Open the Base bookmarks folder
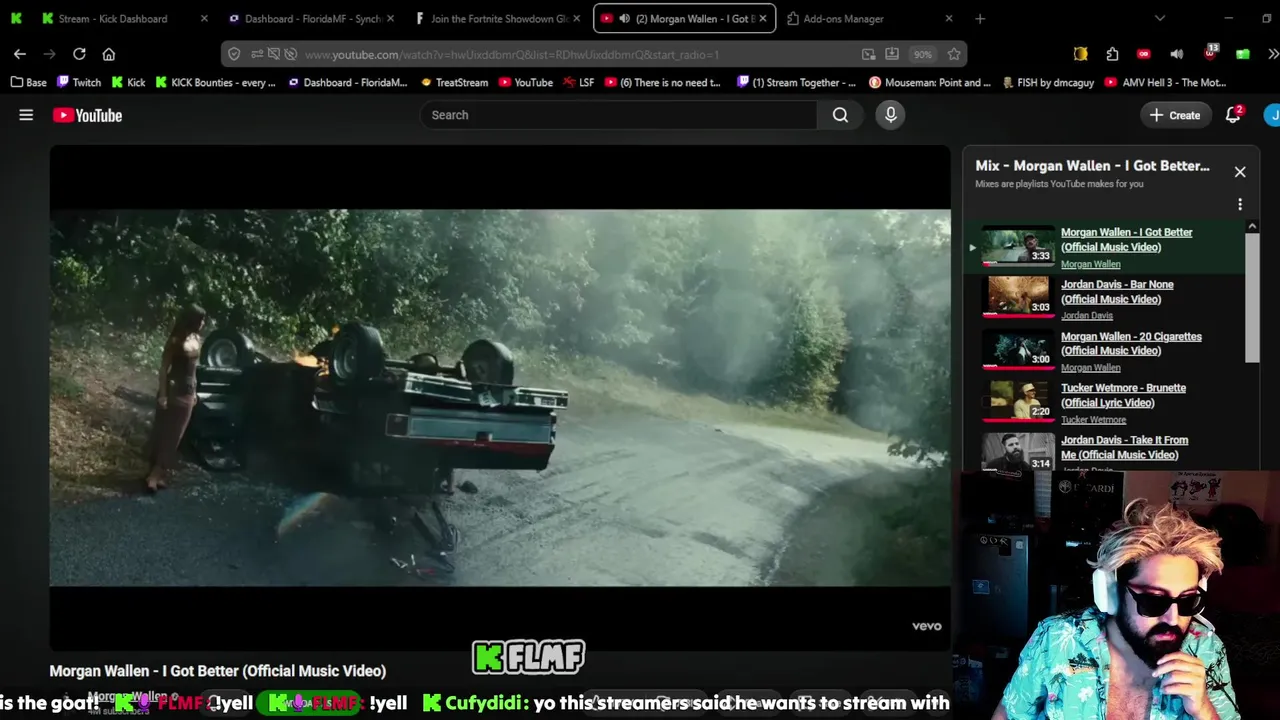Screen dimensions: 1280x720 click(x=29, y=83)
